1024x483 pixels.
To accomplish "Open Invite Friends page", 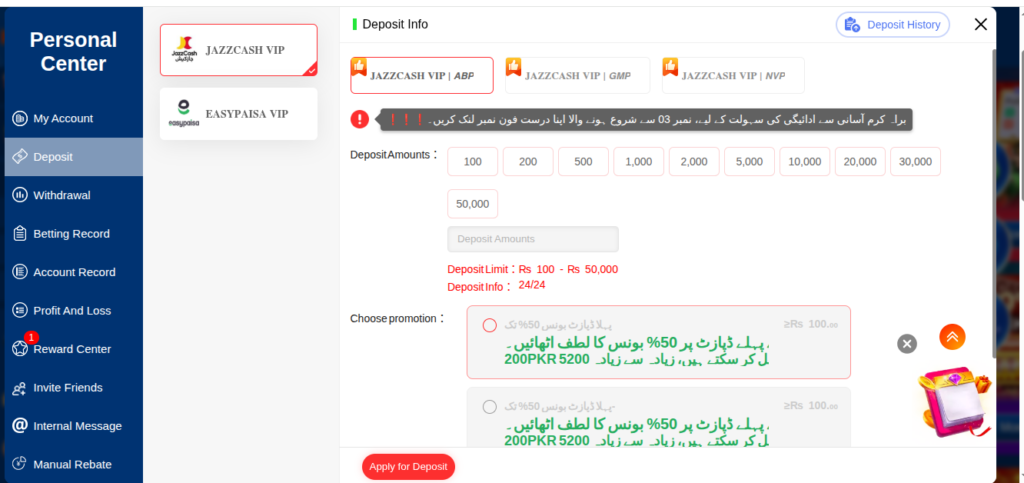I will tap(74, 388).
